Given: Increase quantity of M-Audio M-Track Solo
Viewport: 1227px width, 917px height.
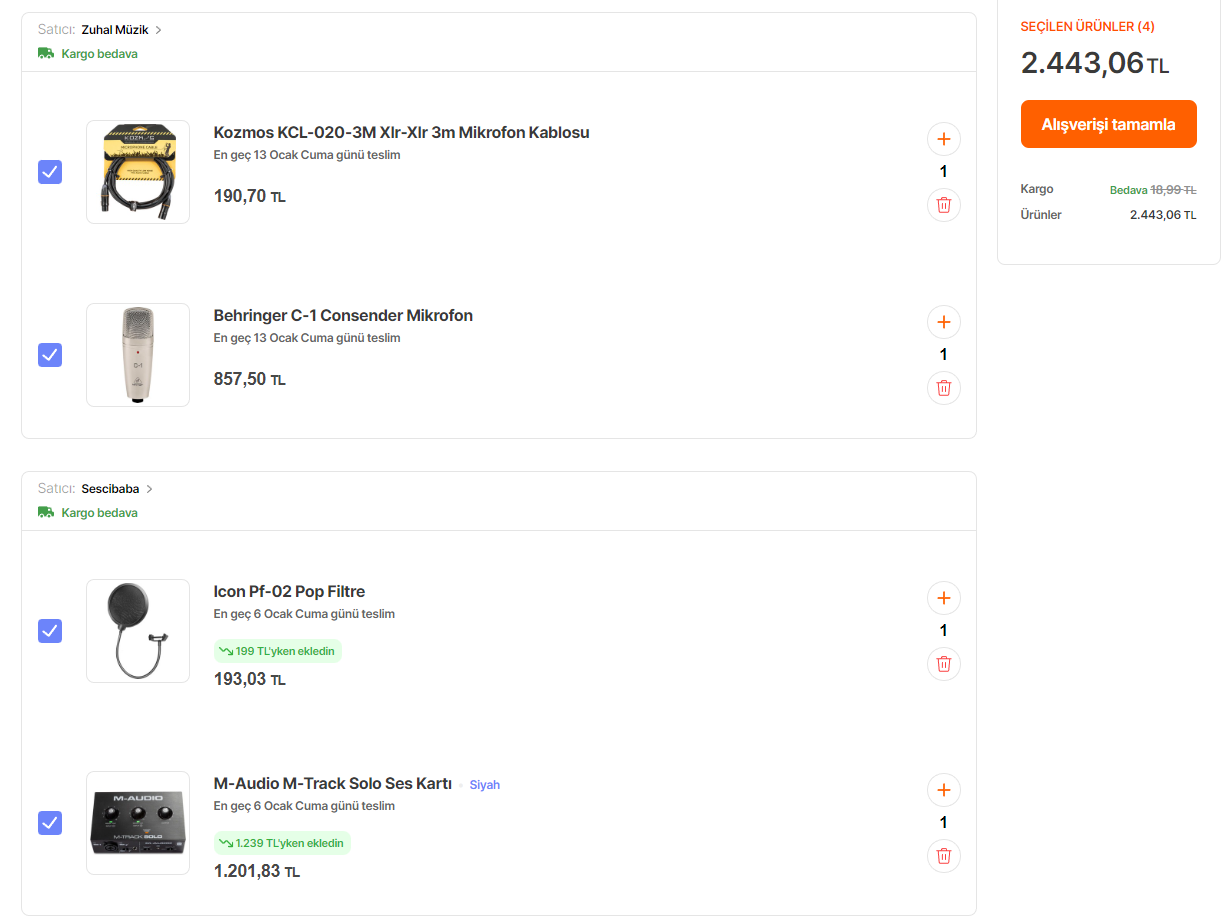Looking at the screenshot, I should tap(943, 790).
